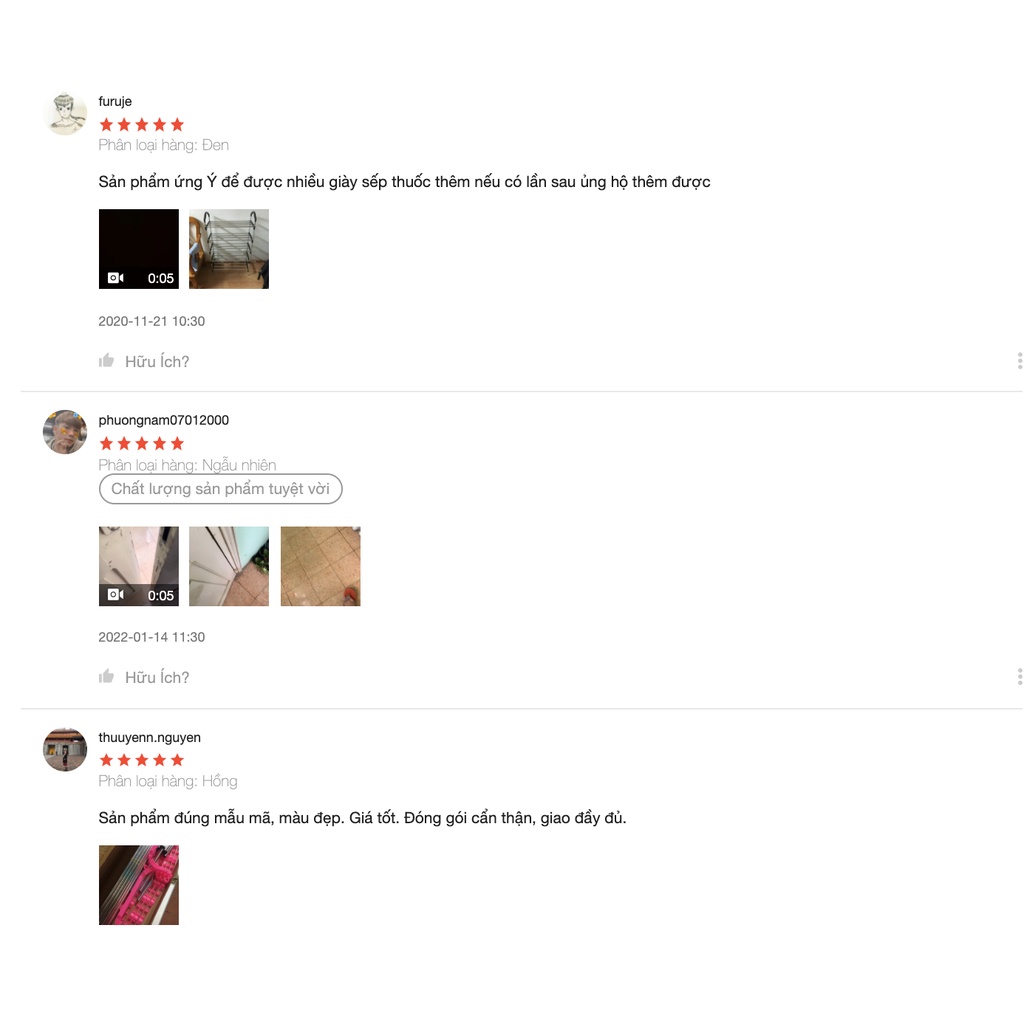This screenshot has height=1024, width=1024.
Task: Open furuje's shoe rack photo
Action: pos(229,249)
